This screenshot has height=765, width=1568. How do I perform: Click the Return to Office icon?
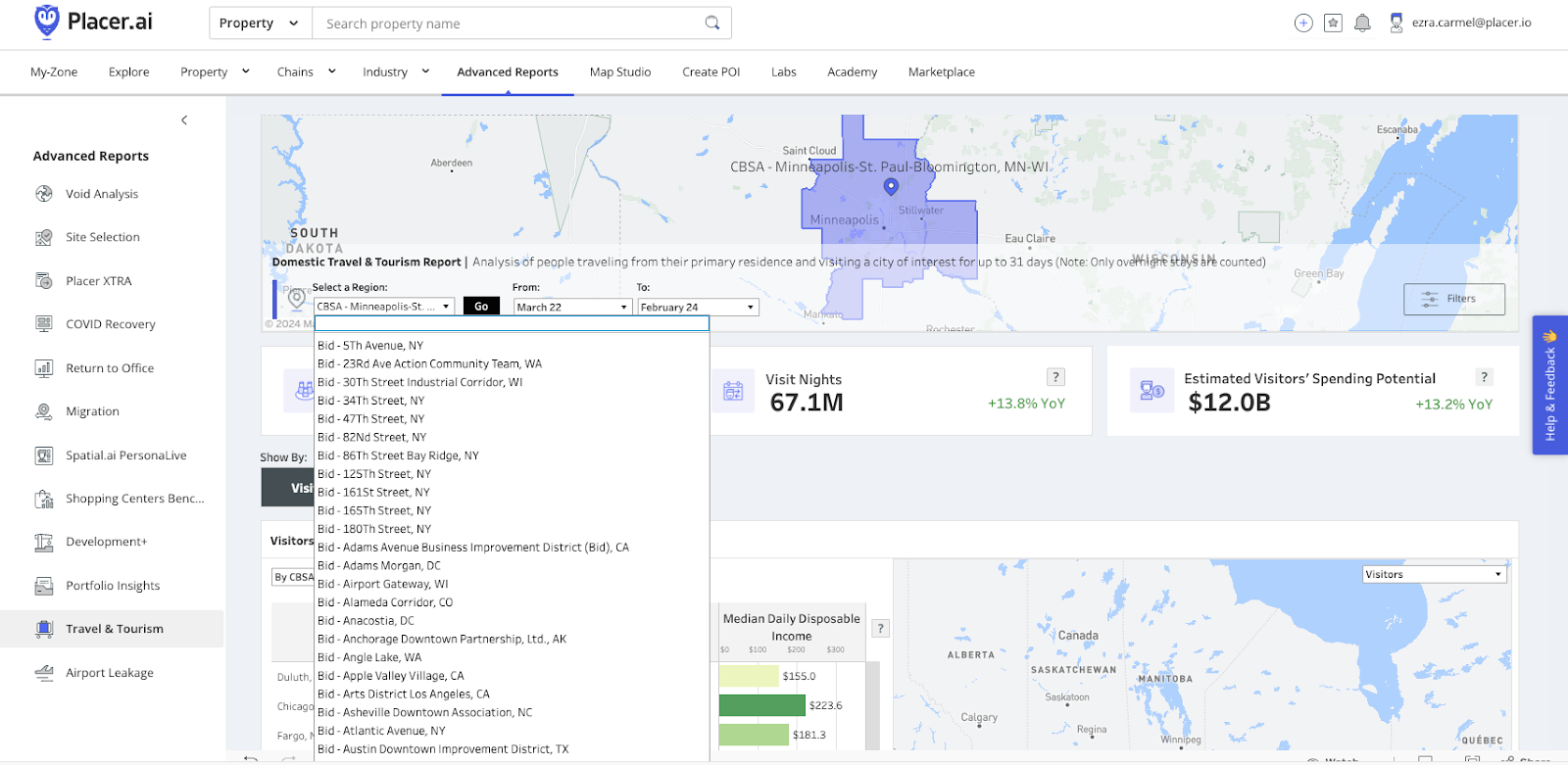44,368
